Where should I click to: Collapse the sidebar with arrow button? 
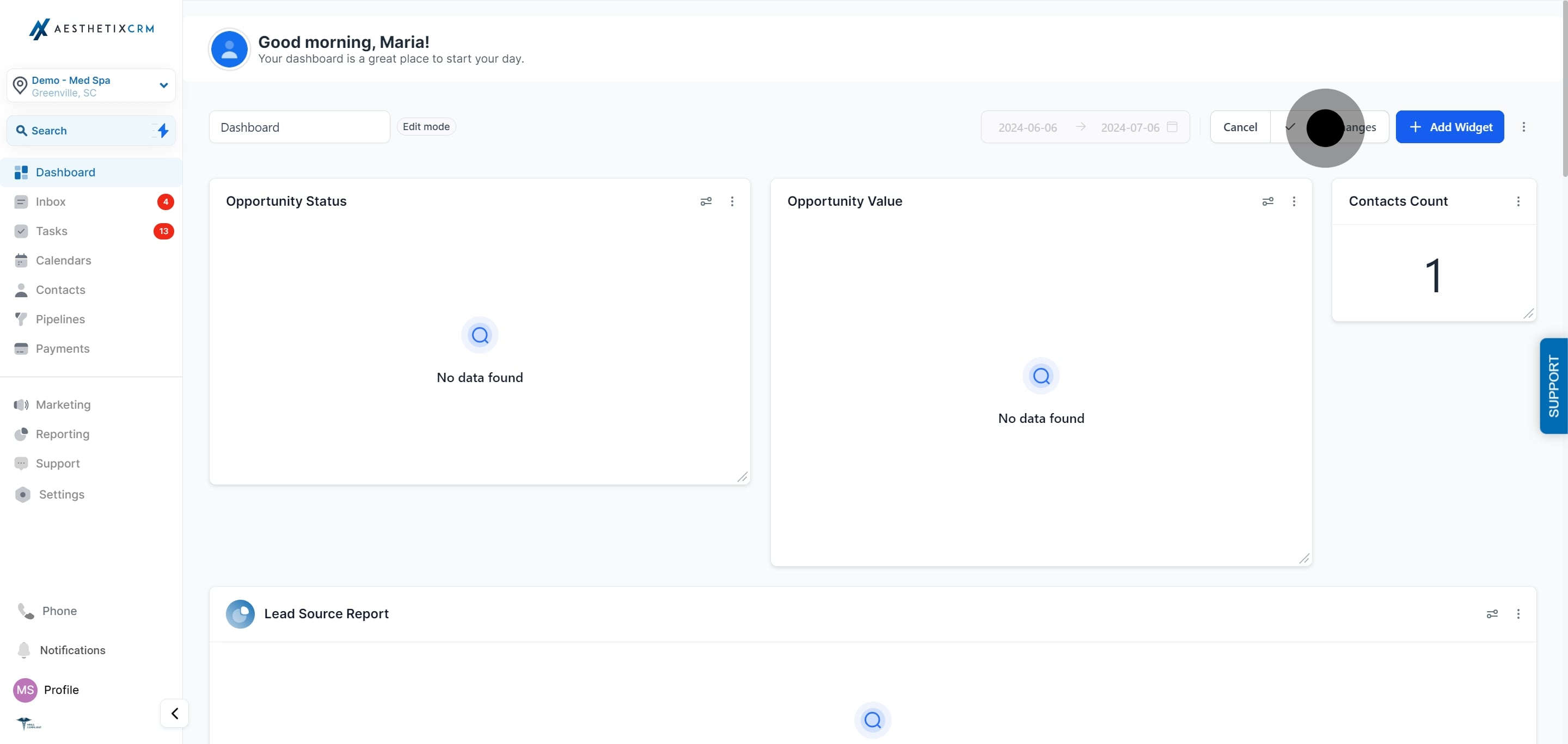click(174, 713)
